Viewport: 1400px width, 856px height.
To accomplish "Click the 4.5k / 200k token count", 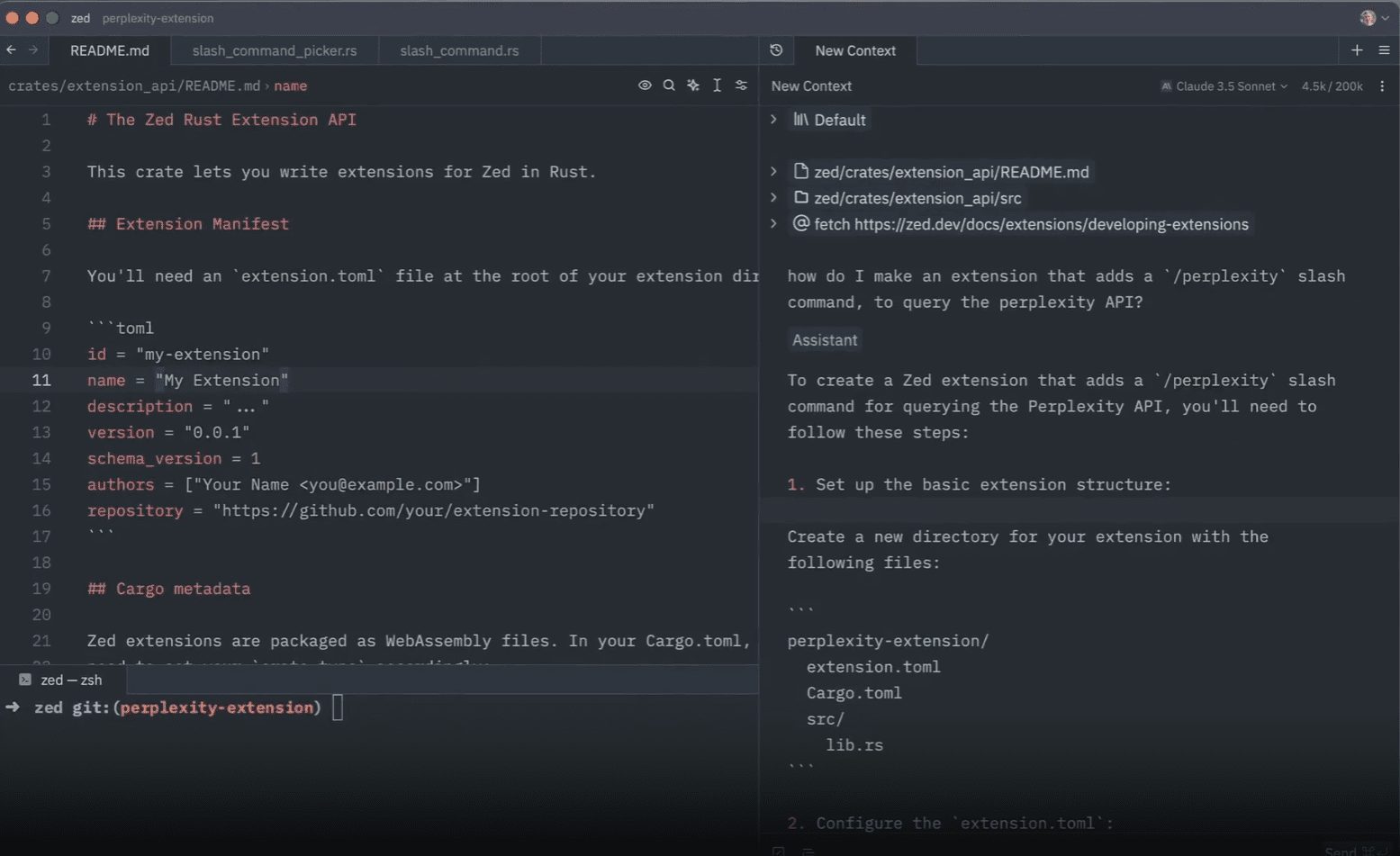I will point(1332,86).
